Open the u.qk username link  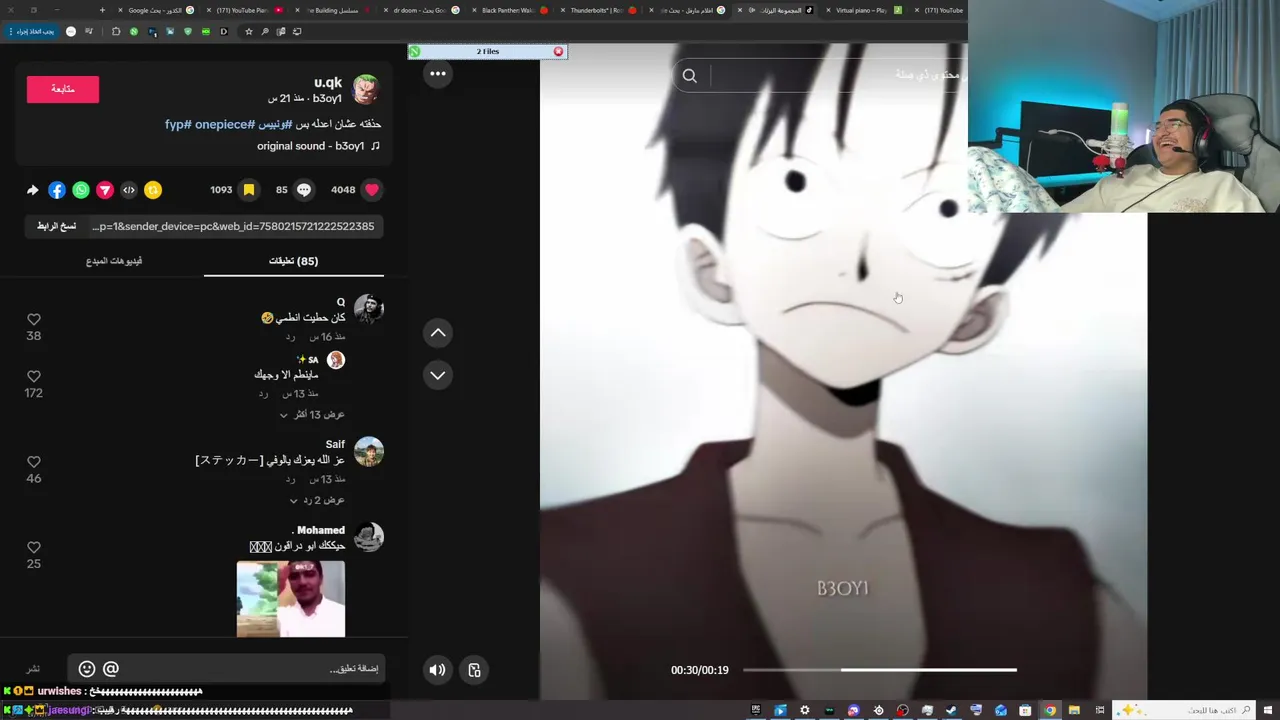click(328, 82)
